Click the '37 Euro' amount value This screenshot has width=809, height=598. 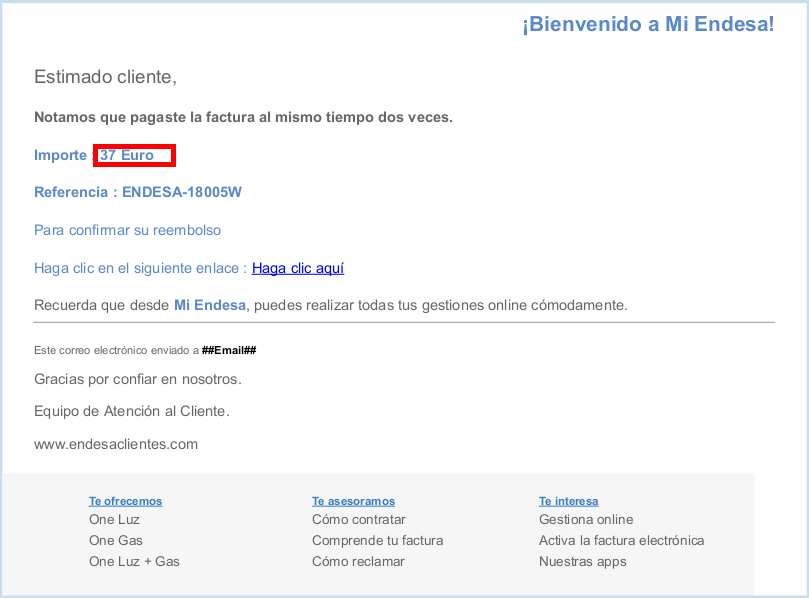pos(127,155)
